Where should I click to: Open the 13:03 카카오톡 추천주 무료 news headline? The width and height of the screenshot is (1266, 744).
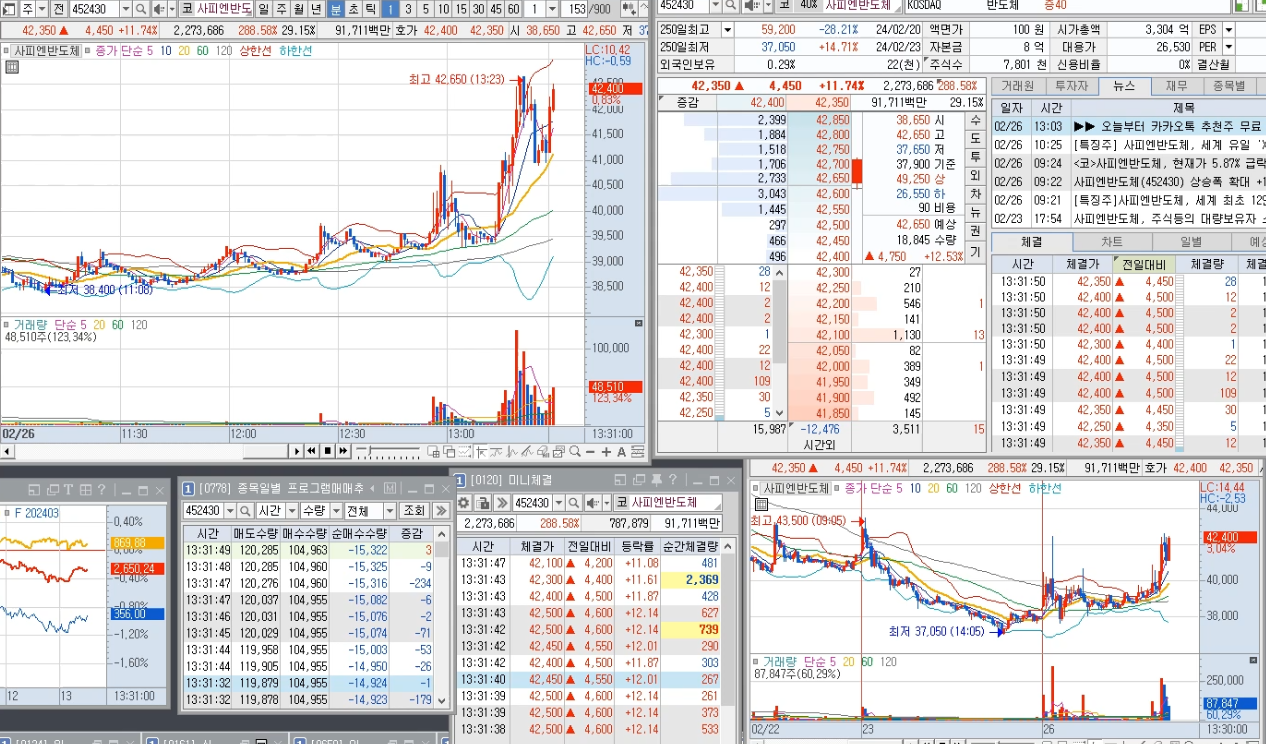1168,127
